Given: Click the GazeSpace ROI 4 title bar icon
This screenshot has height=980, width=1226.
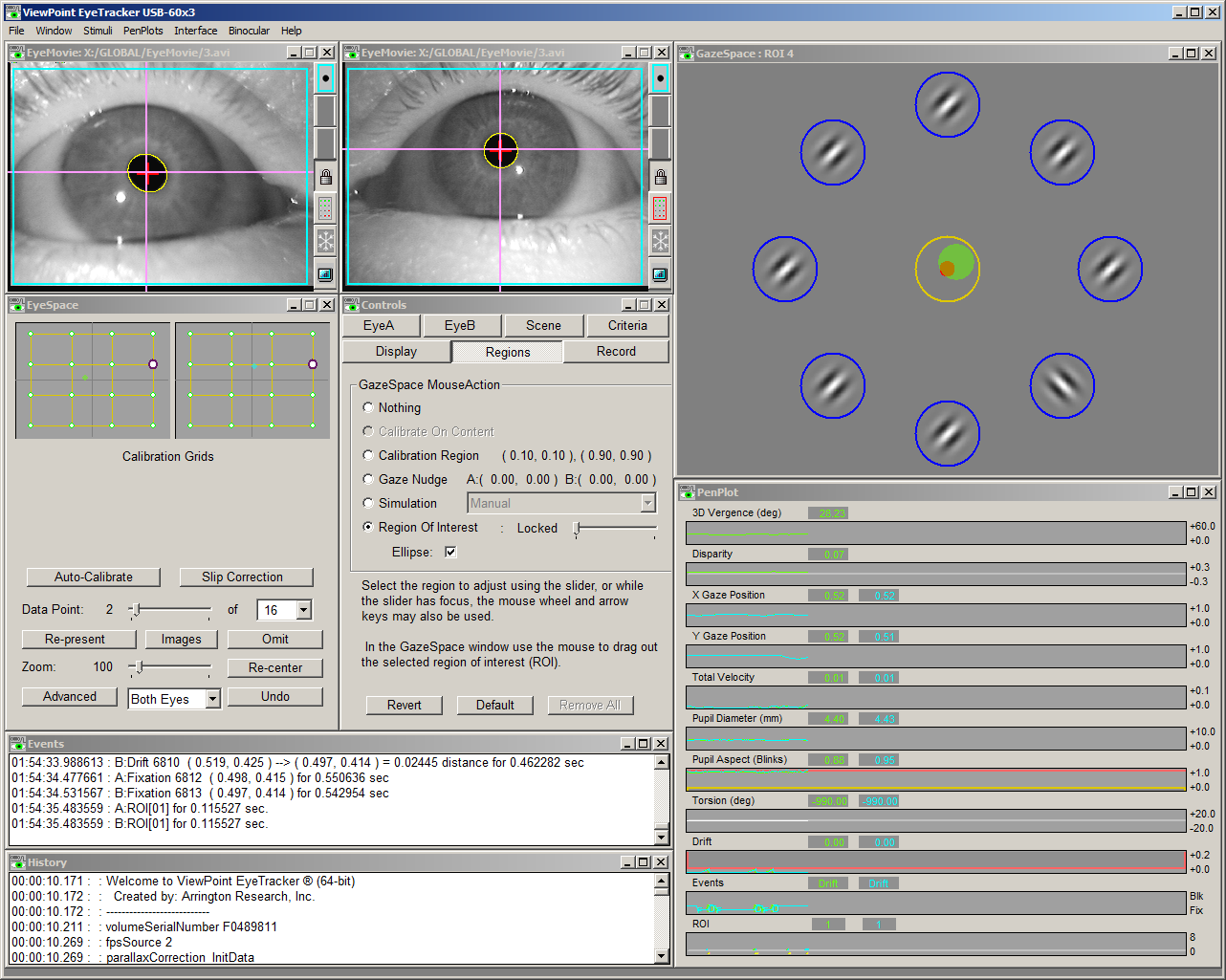Looking at the screenshot, I should point(685,54).
